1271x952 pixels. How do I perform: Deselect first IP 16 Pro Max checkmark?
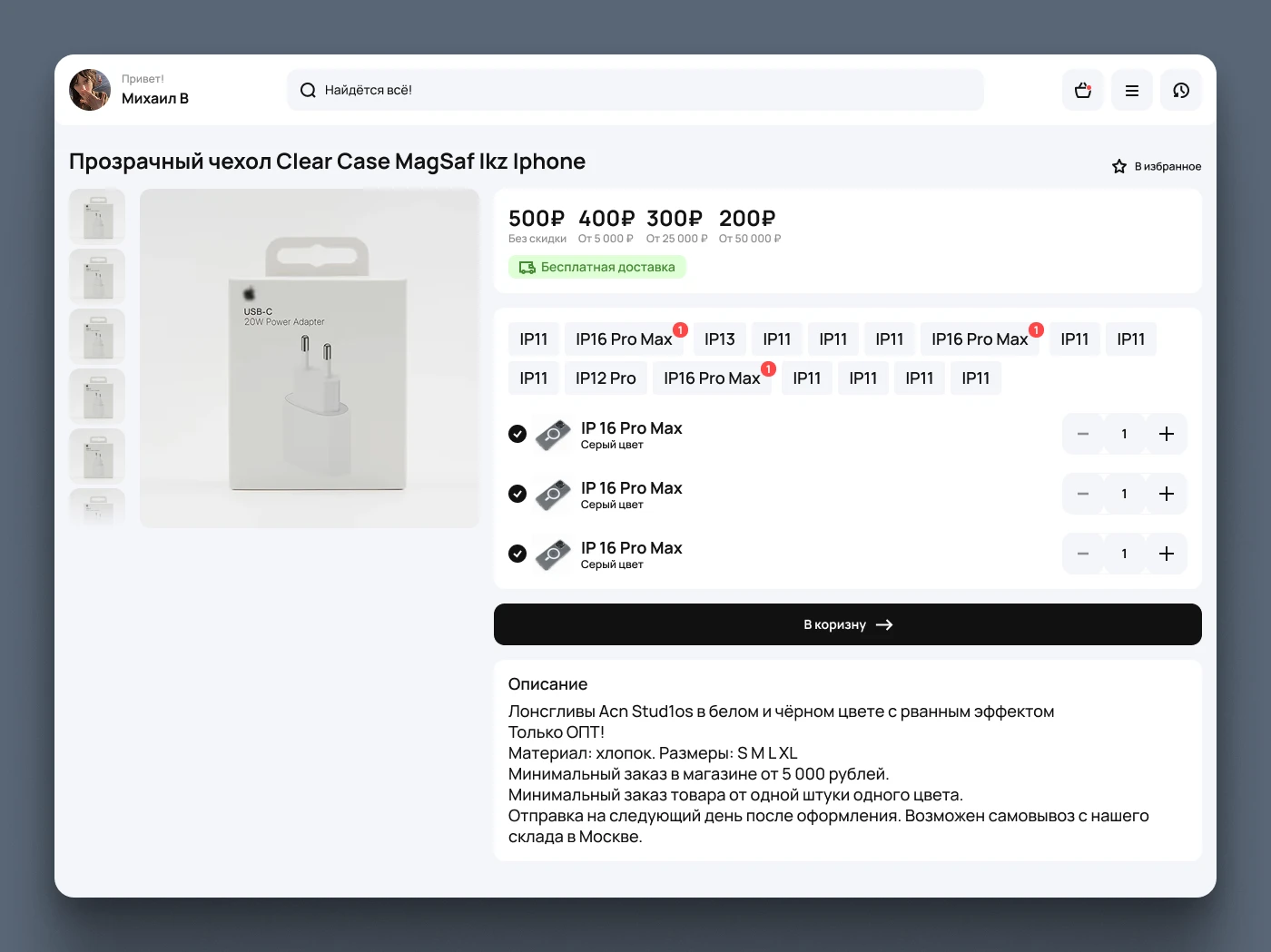(x=517, y=434)
